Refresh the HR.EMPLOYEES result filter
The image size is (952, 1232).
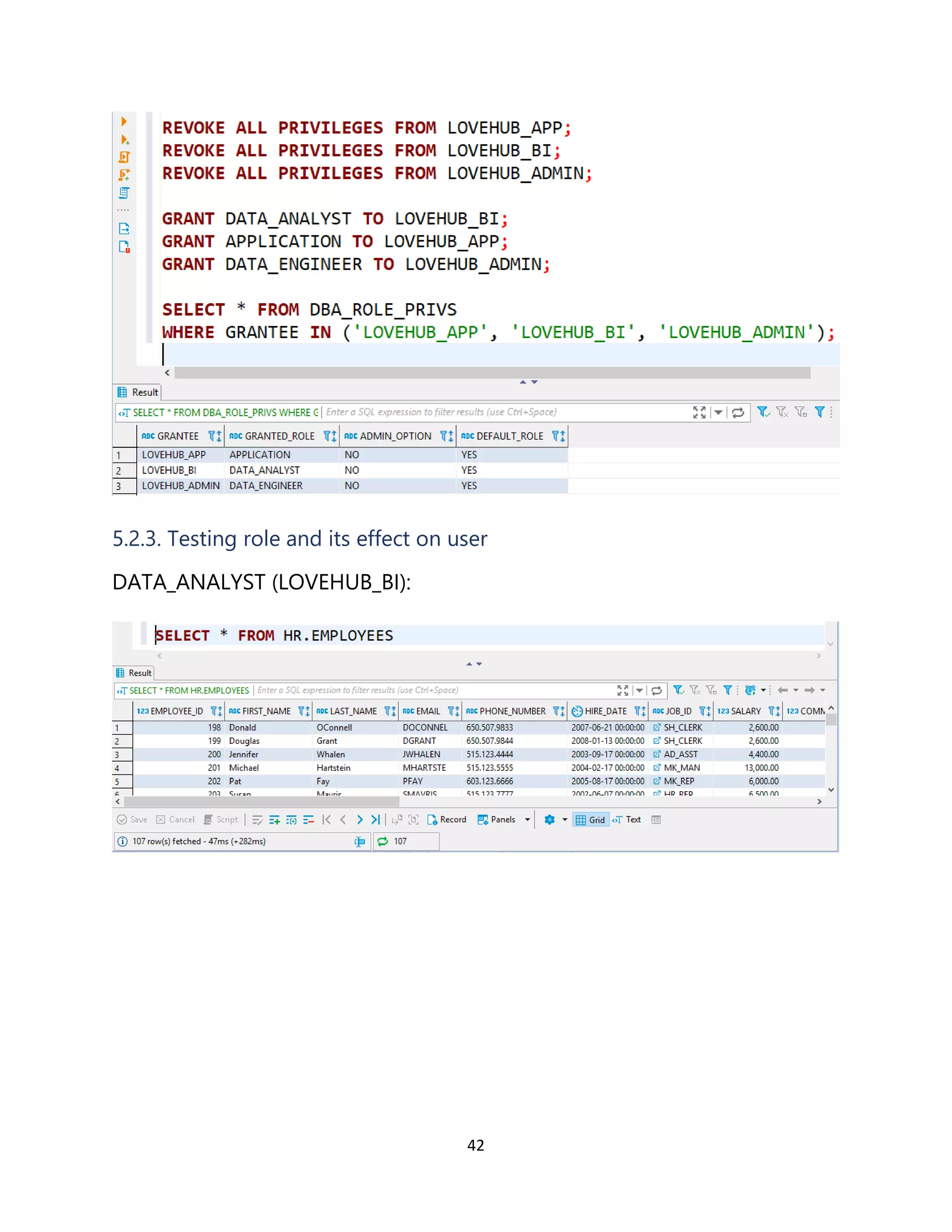point(656,690)
